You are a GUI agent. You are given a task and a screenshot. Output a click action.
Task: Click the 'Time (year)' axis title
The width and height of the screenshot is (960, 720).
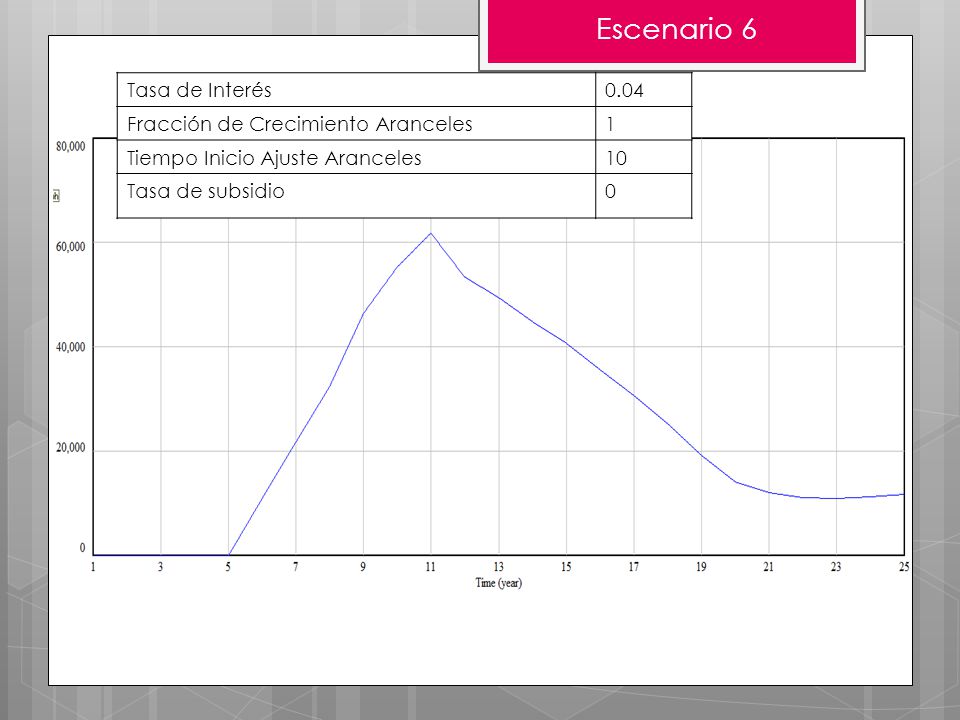[499, 583]
